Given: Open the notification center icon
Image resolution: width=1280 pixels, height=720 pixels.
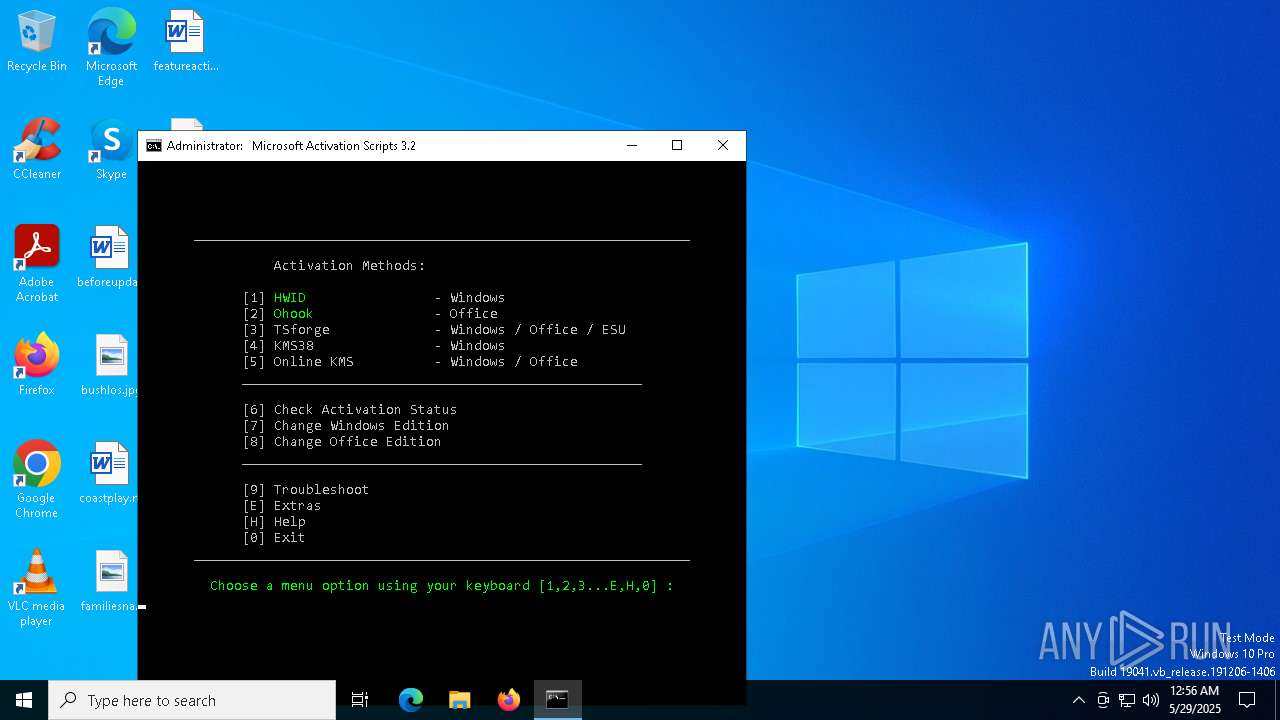Looking at the screenshot, I should (x=1247, y=700).
